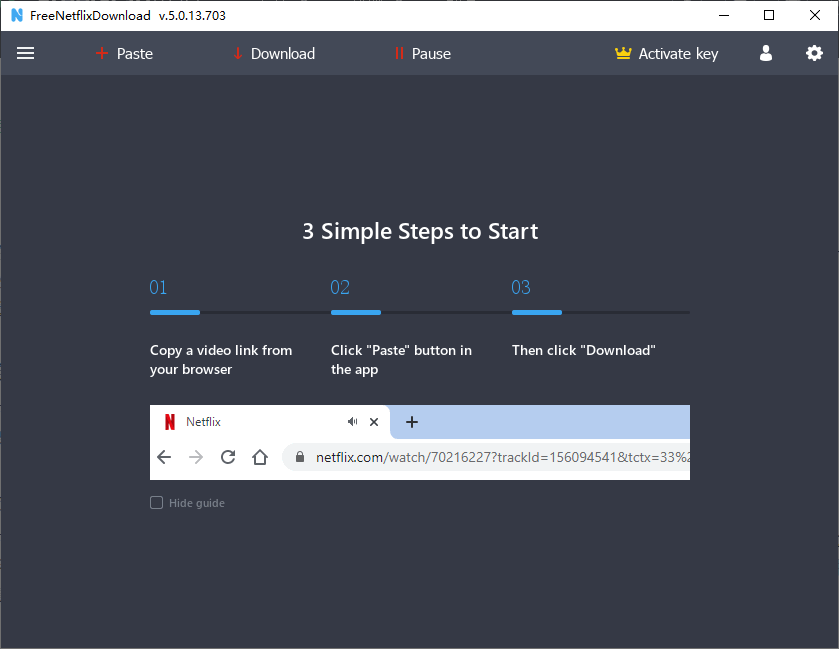Click the FreeNetflixDownload logo in title bar
The image size is (839, 649).
(x=17, y=16)
